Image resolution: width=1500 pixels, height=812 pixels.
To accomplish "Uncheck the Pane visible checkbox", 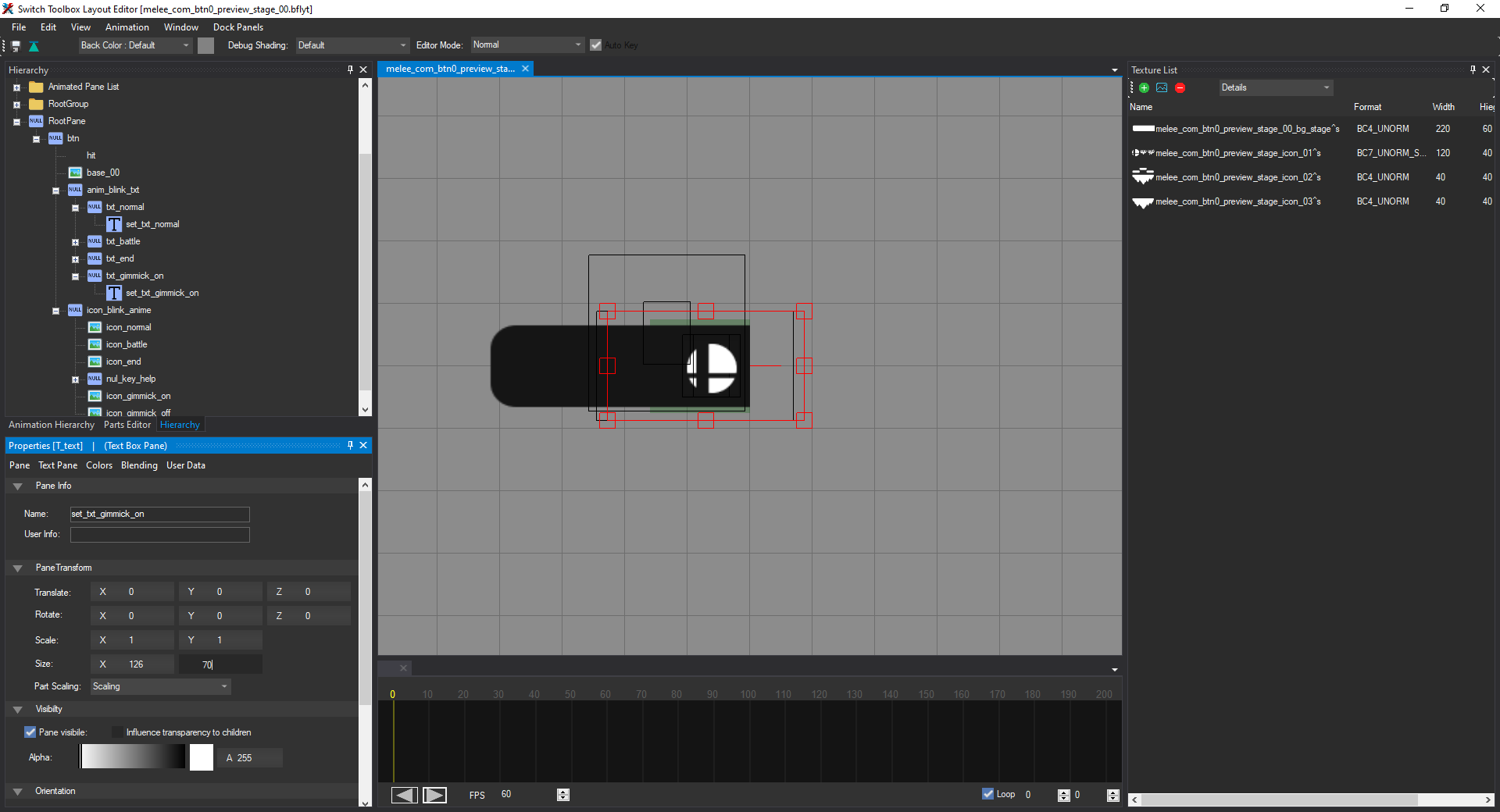I will (x=30, y=732).
